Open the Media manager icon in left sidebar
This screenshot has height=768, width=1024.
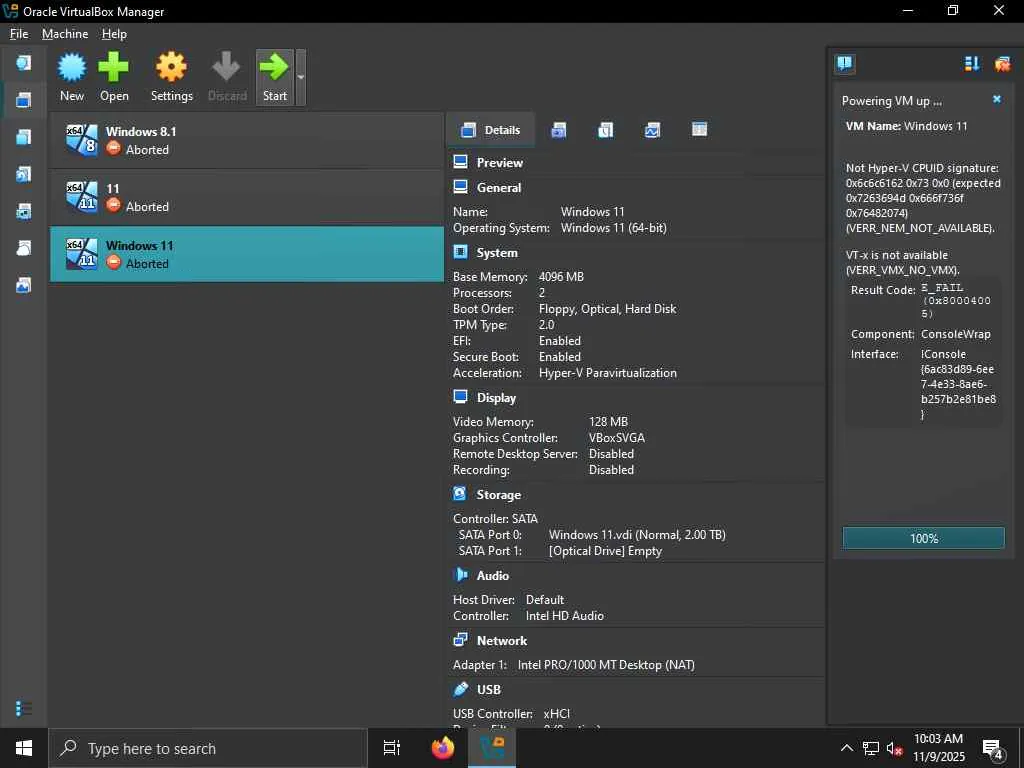(24, 174)
